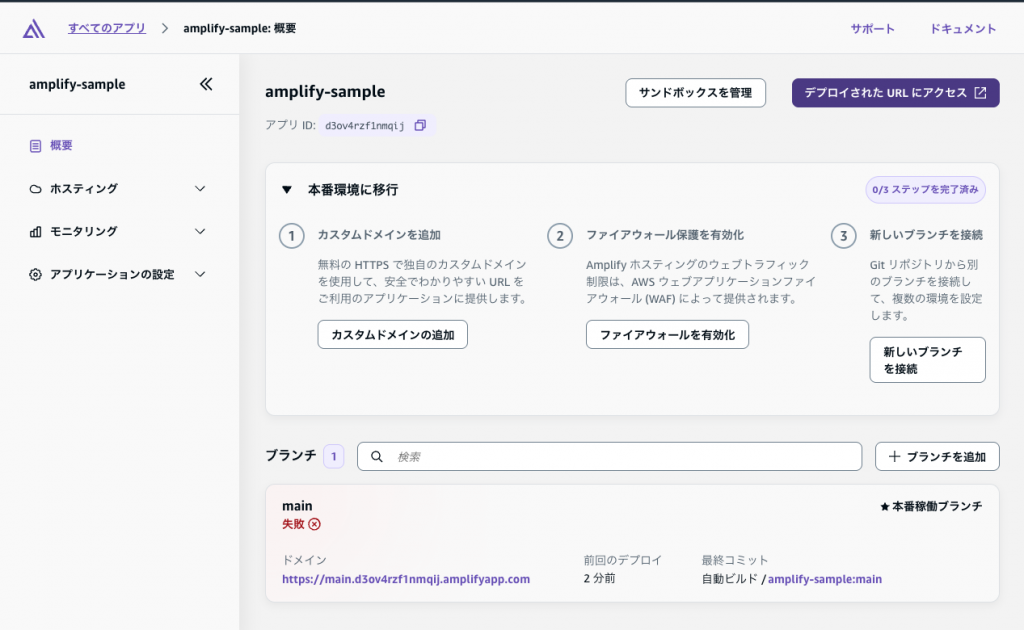Open the main branch amplifyapp.com domain link
Viewport: 1024px width, 630px height.
tap(406, 579)
